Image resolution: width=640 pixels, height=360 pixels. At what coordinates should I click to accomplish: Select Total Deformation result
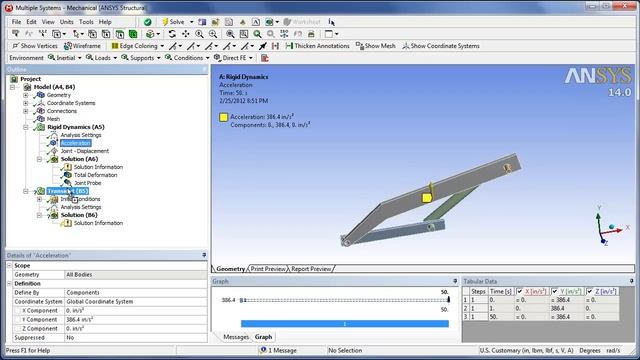(96, 175)
